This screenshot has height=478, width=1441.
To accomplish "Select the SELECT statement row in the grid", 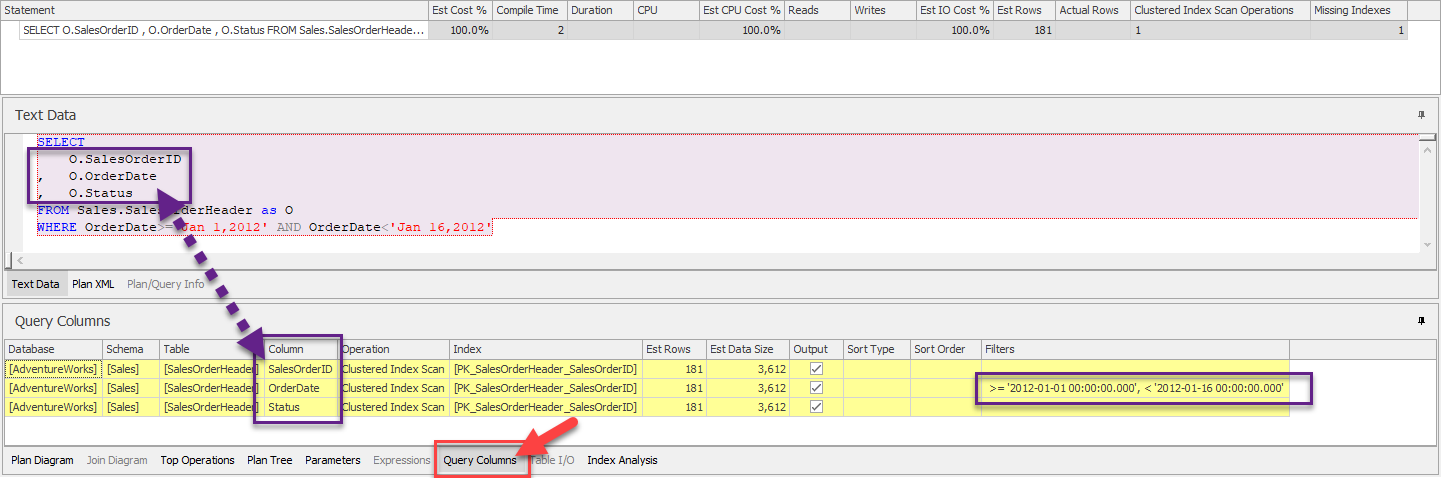I will pyautogui.click(x=224, y=30).
